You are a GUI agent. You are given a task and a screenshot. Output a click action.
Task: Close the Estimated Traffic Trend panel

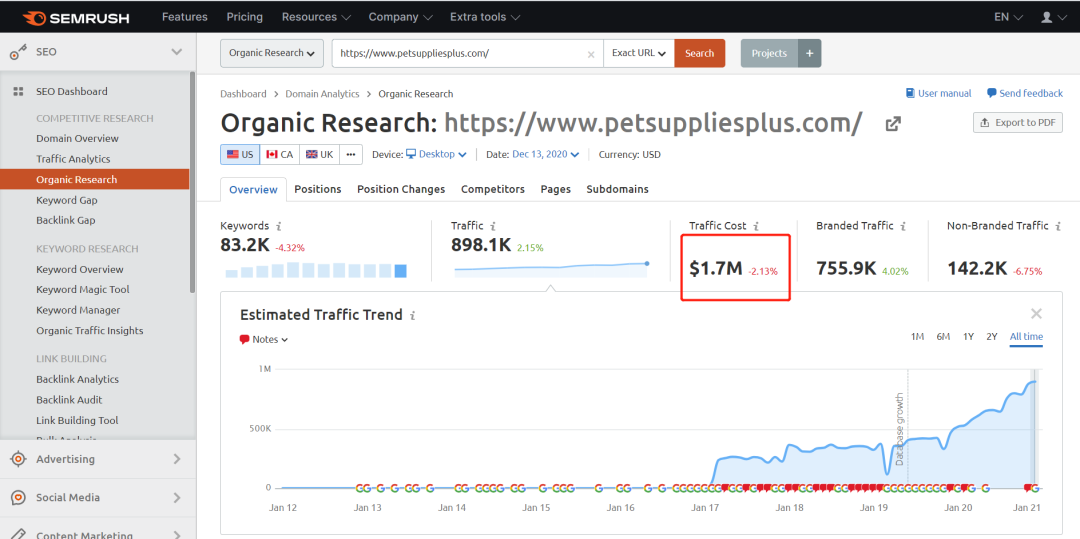point(1036,314)
